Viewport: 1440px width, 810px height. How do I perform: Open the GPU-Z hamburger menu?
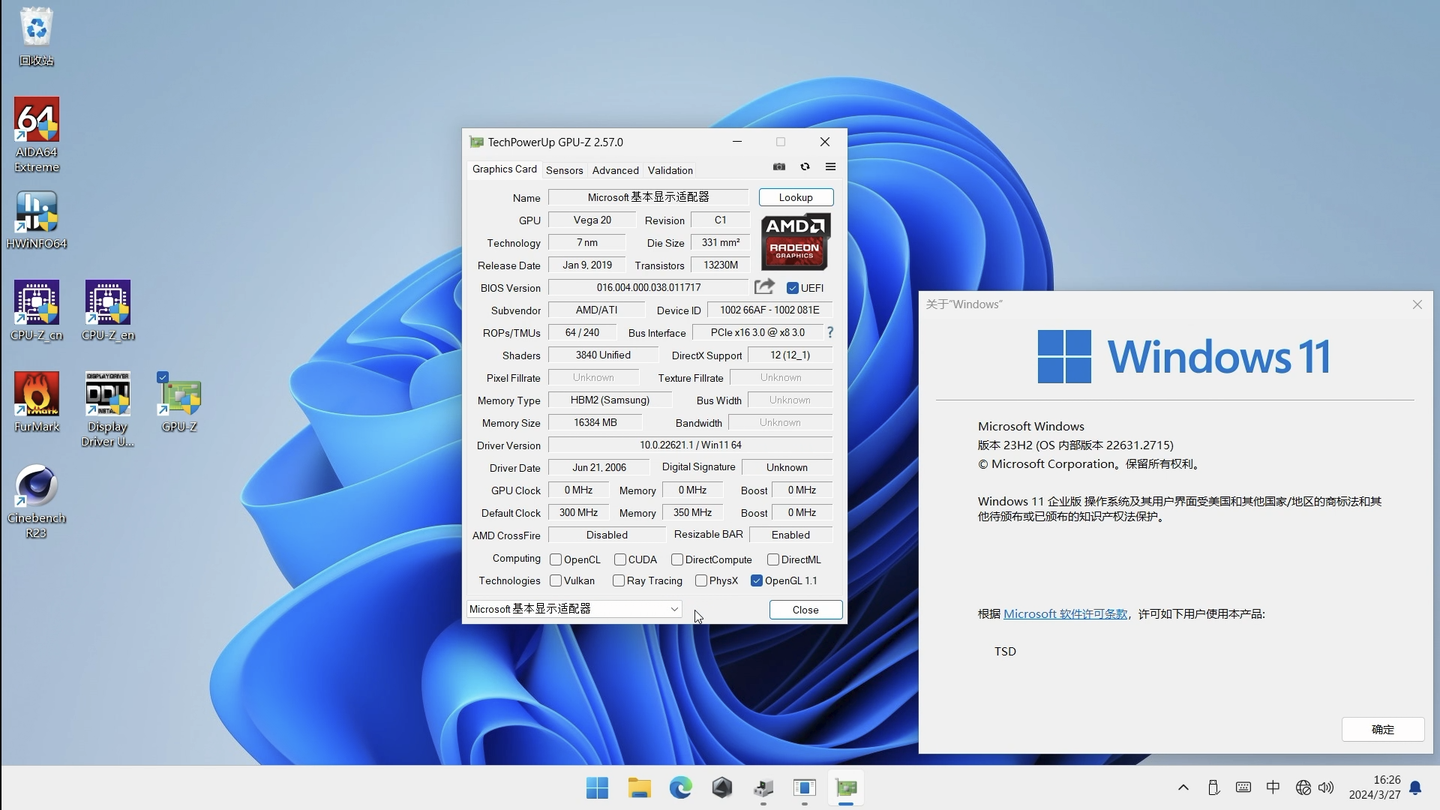(830, 167)
